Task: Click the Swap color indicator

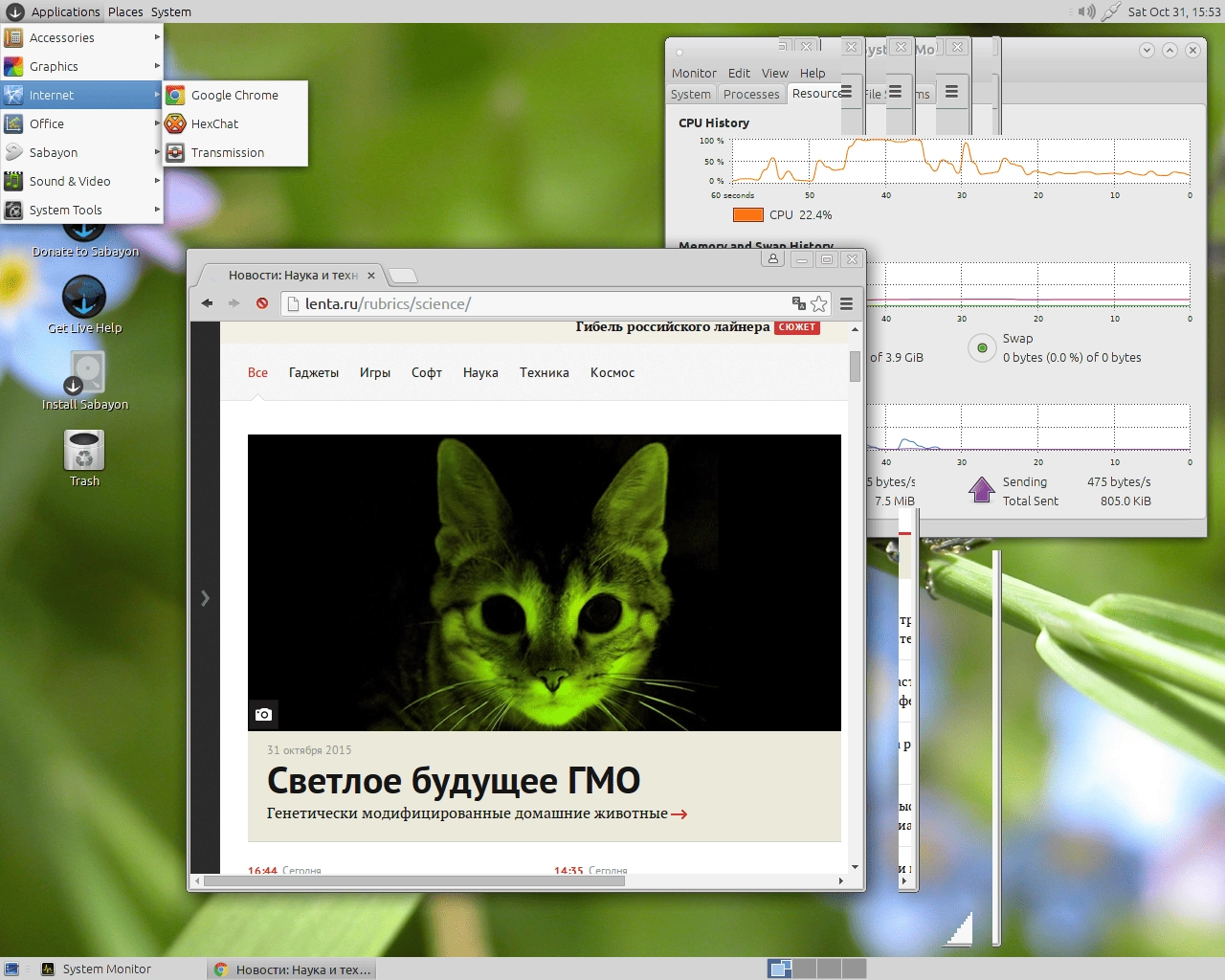Action: coord(982,348)
